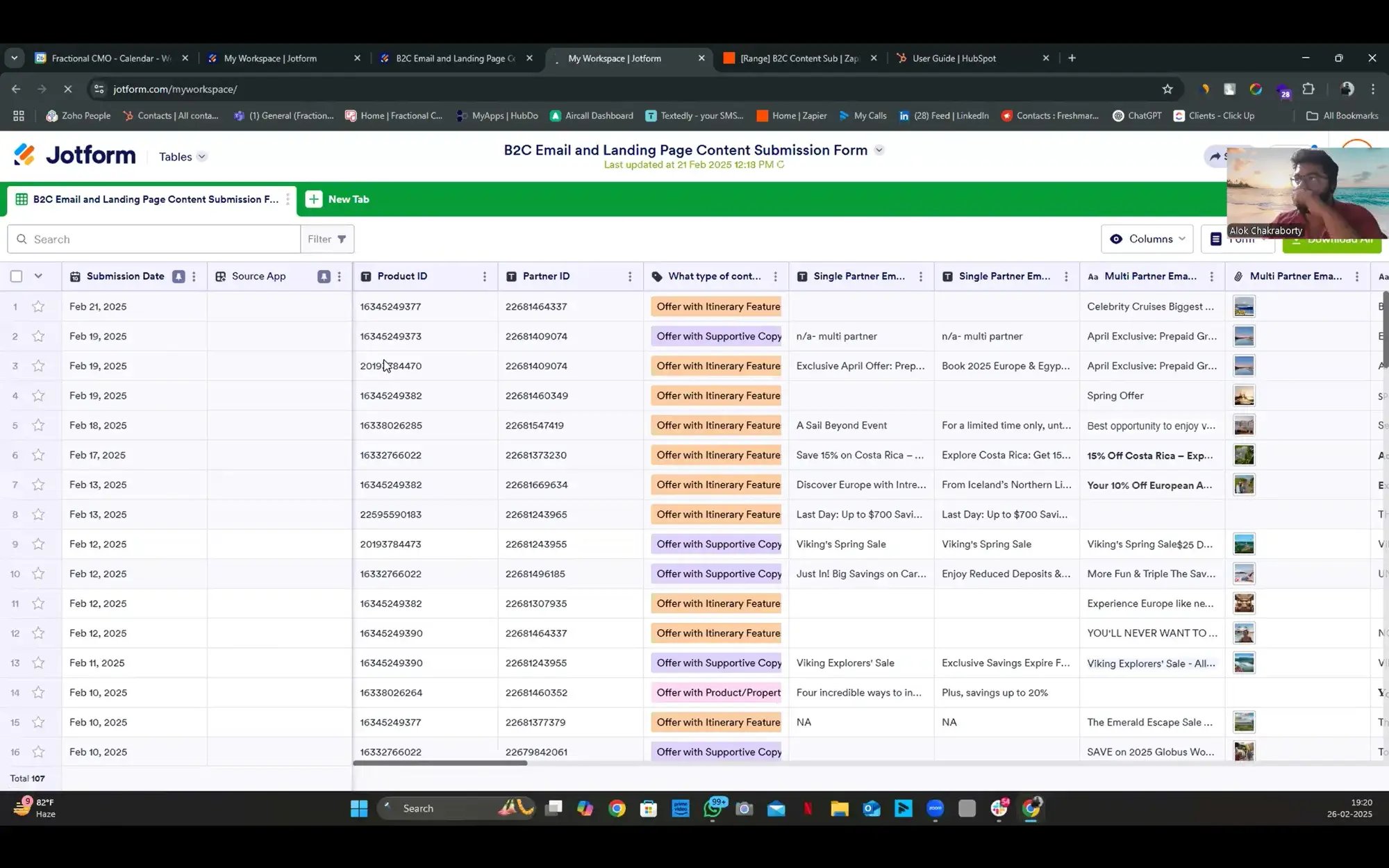The height and width of the screenshot is (868, 1389).
Task: Open the Filter options
Action: (x=327, y=239)
